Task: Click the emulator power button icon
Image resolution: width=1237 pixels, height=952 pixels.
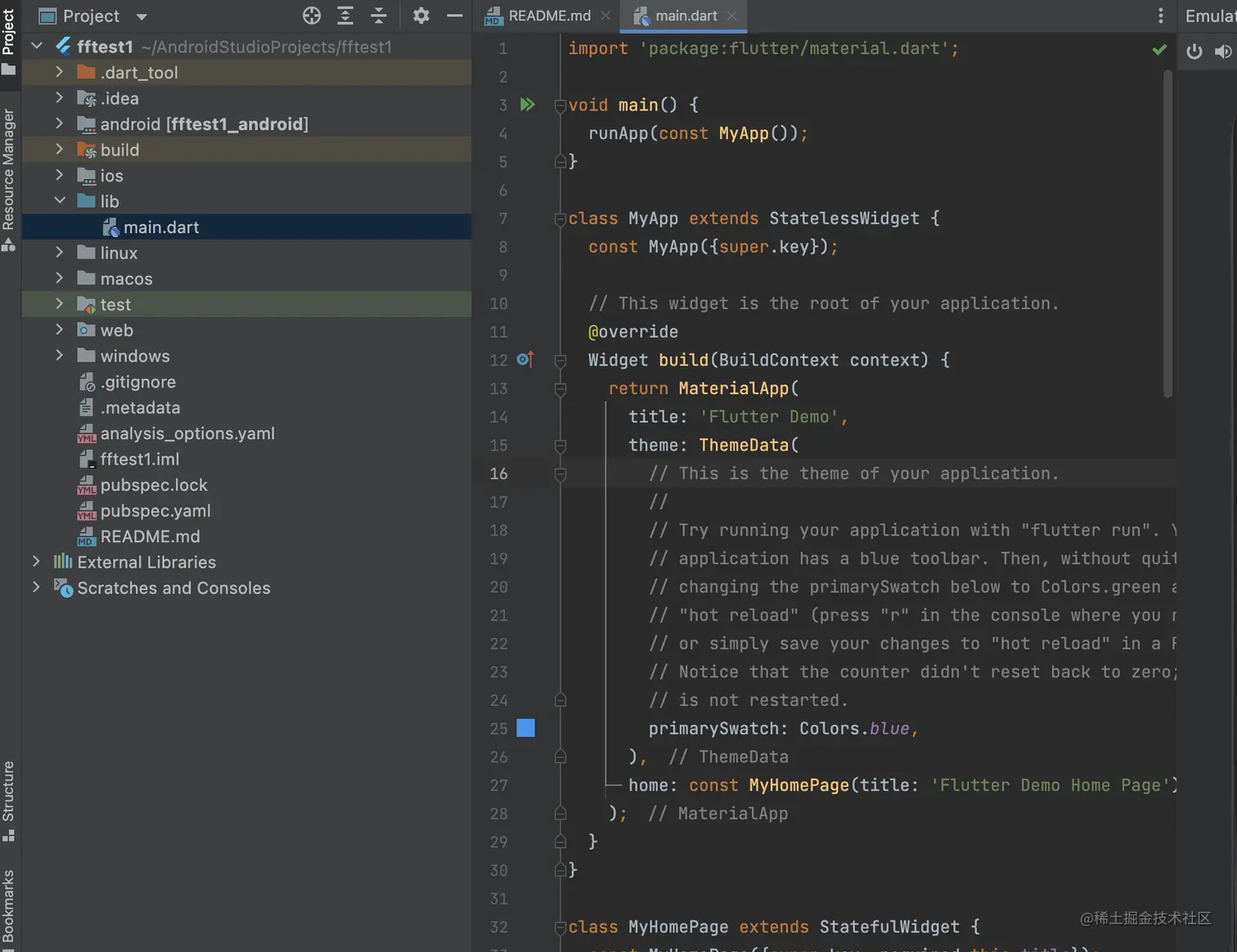Action: point(1194,52)
